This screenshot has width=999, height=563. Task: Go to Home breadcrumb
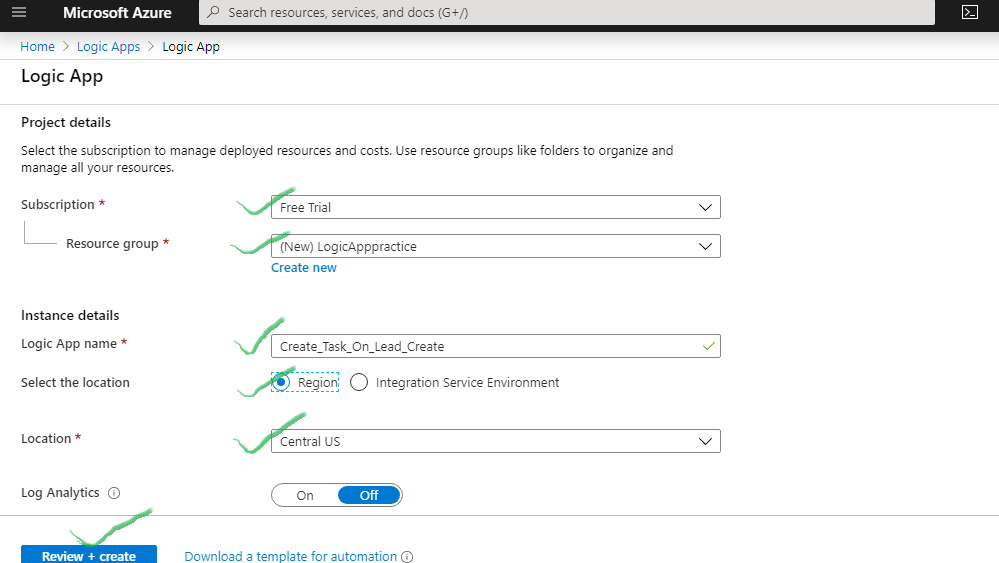click(x=38, y=46)
